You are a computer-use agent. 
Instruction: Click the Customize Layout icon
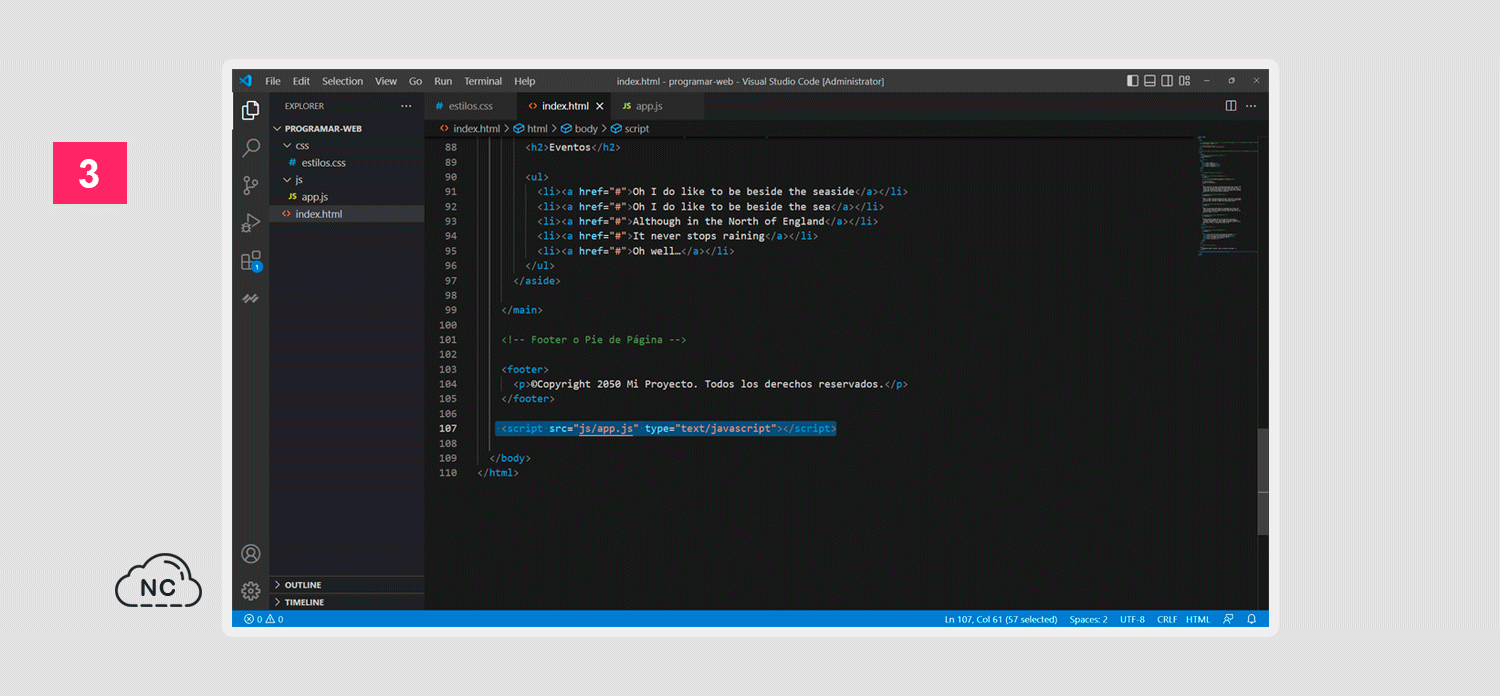pos(1185,81)
